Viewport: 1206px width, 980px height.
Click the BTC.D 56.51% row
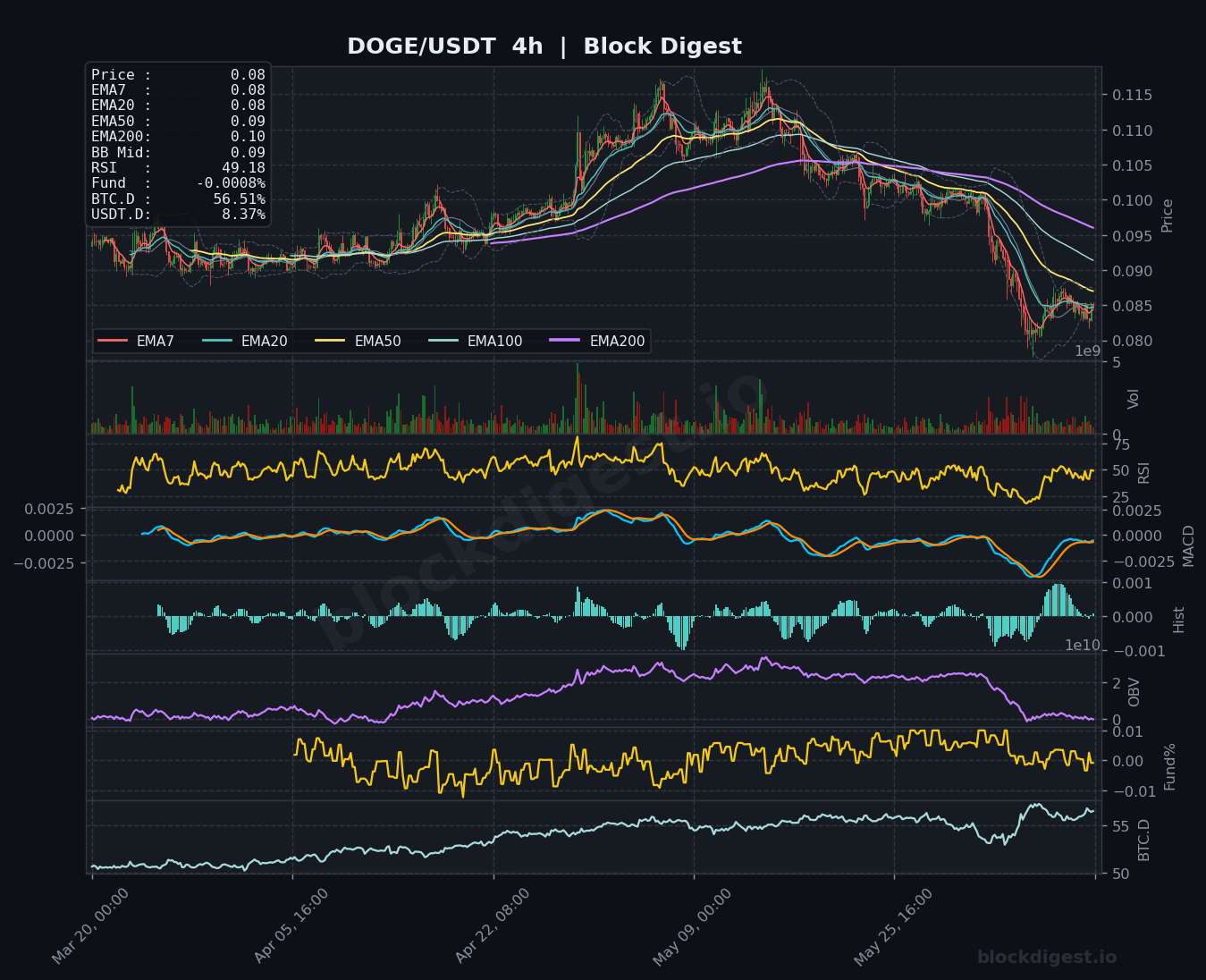(178, 199)
